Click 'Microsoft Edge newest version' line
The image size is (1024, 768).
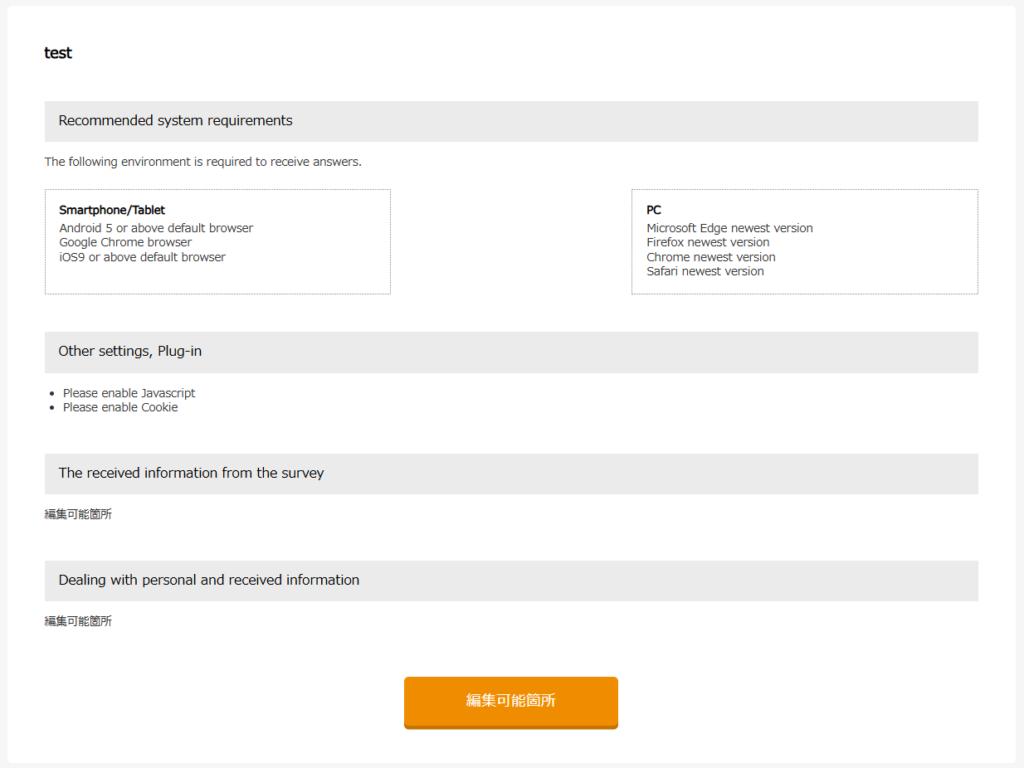tap(729, 228)
